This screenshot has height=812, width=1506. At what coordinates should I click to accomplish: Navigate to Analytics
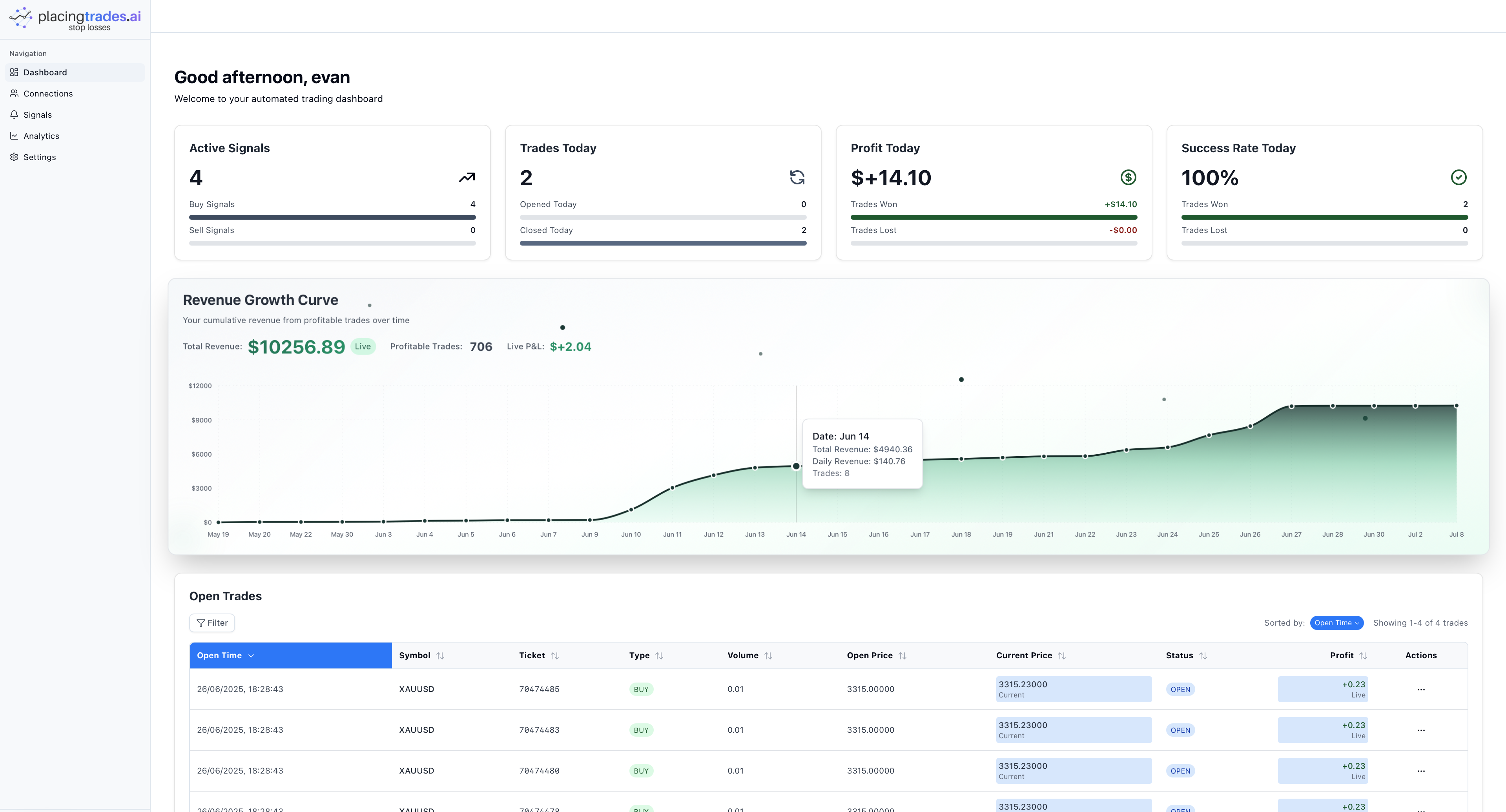click(x=75, y=136)
